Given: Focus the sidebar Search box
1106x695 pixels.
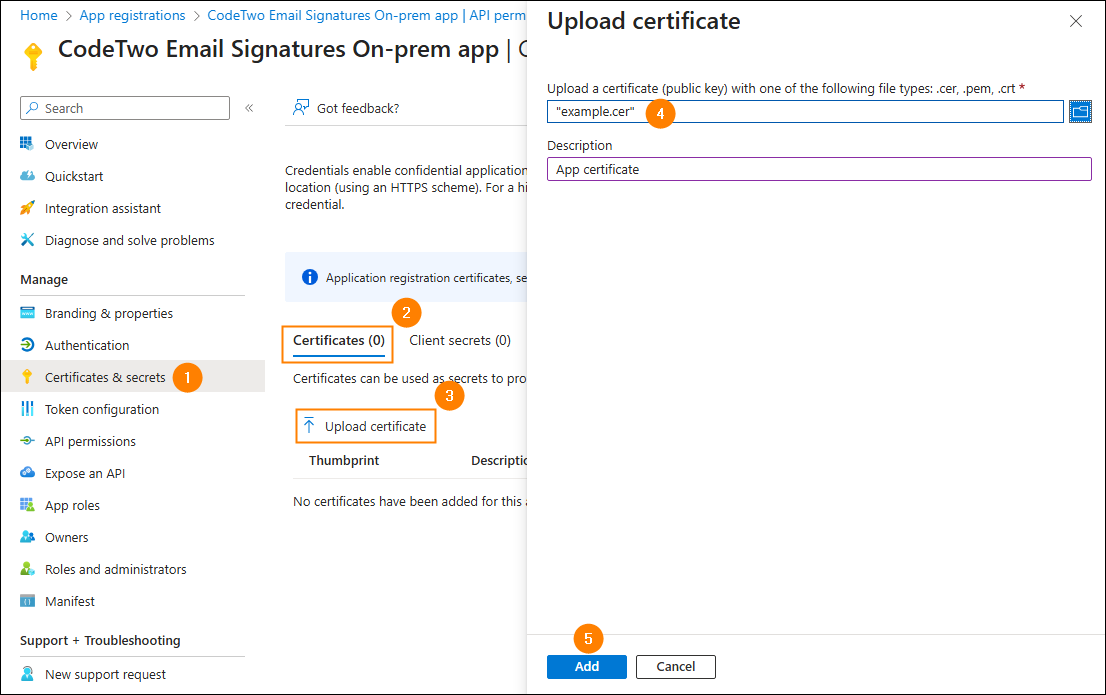Looking at the screenshot, I should tap(125, 108).
